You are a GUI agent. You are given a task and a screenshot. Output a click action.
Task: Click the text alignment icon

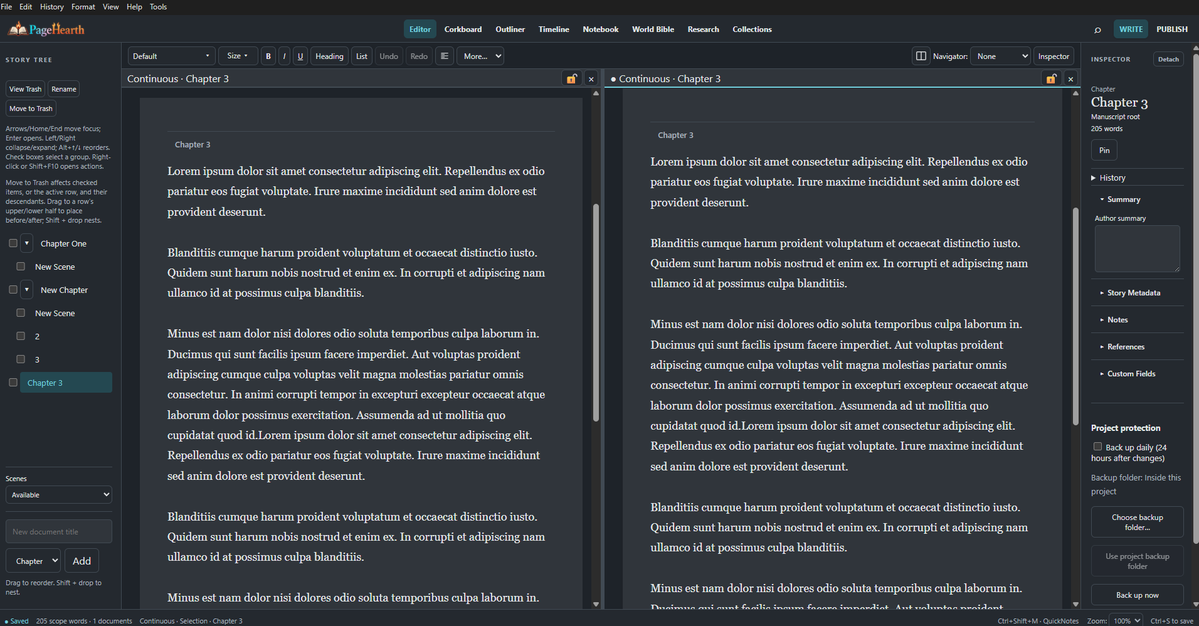click(x=444, y=56)
